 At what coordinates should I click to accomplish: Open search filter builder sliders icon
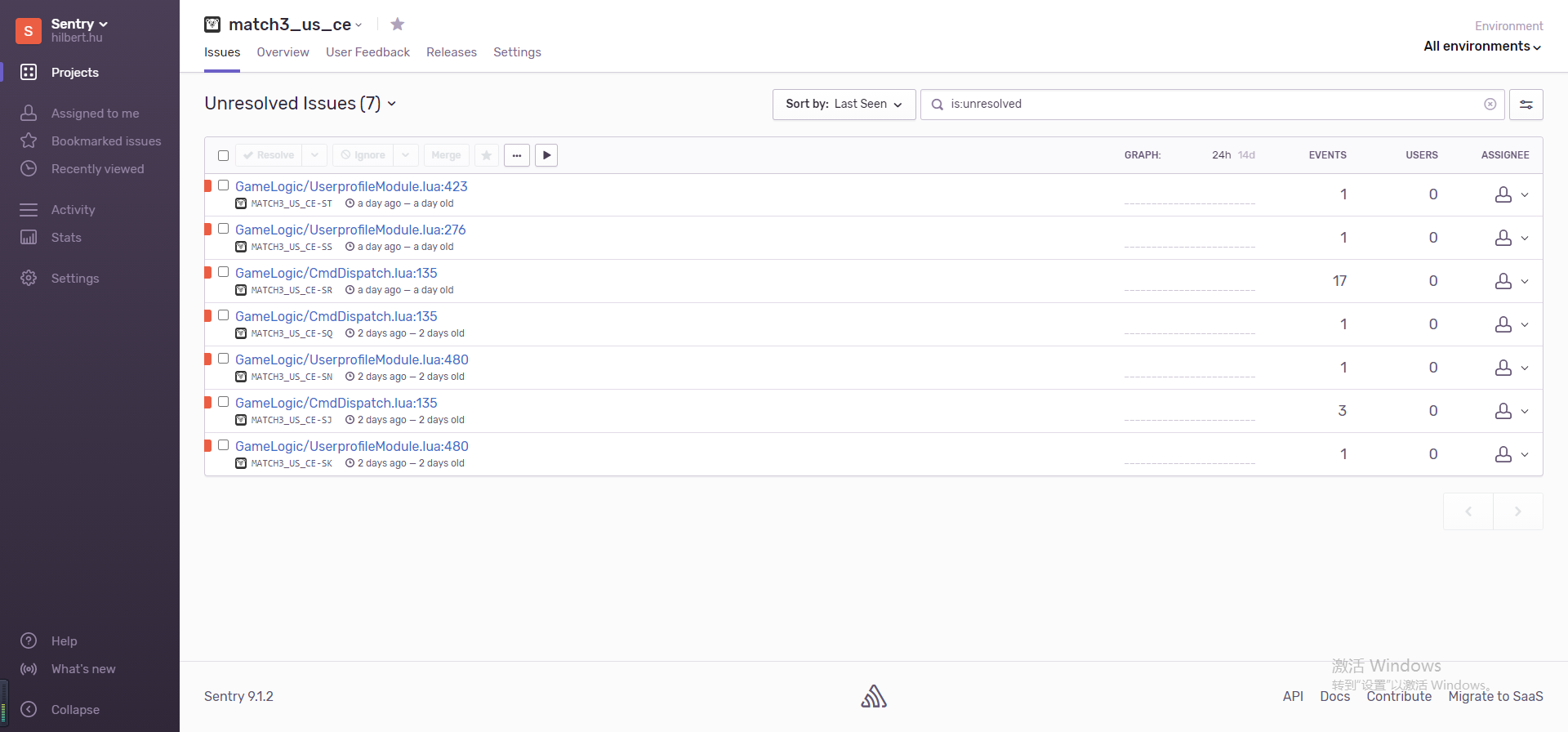click(1526, 105)
